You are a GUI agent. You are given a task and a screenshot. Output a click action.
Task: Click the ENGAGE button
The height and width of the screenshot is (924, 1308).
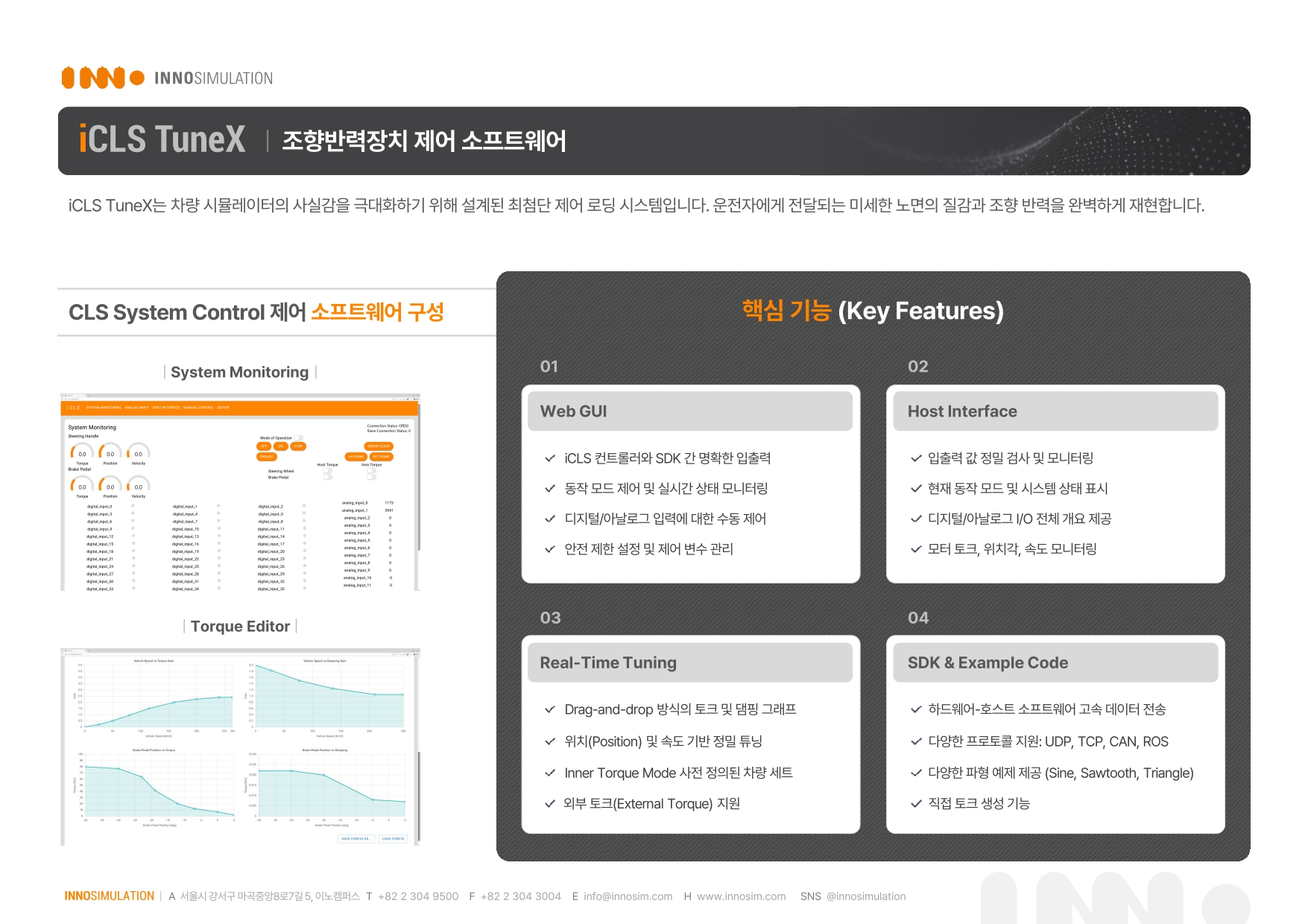point(267,457)
